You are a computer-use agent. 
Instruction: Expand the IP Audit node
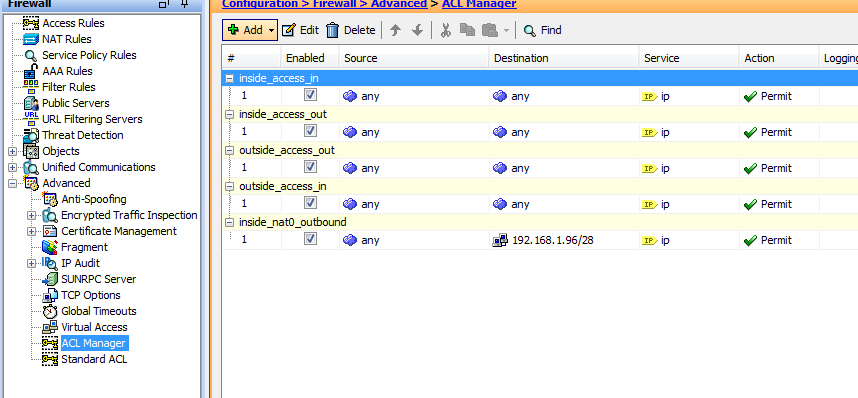[x=32, y=263]
